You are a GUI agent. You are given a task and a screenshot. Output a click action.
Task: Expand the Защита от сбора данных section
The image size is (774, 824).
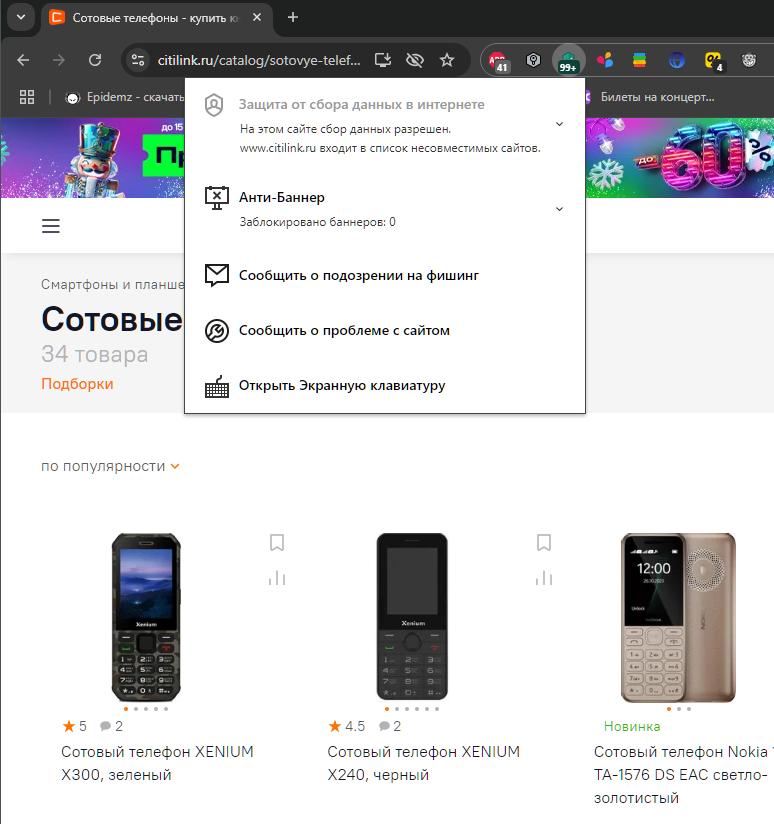tap(559, 124)
